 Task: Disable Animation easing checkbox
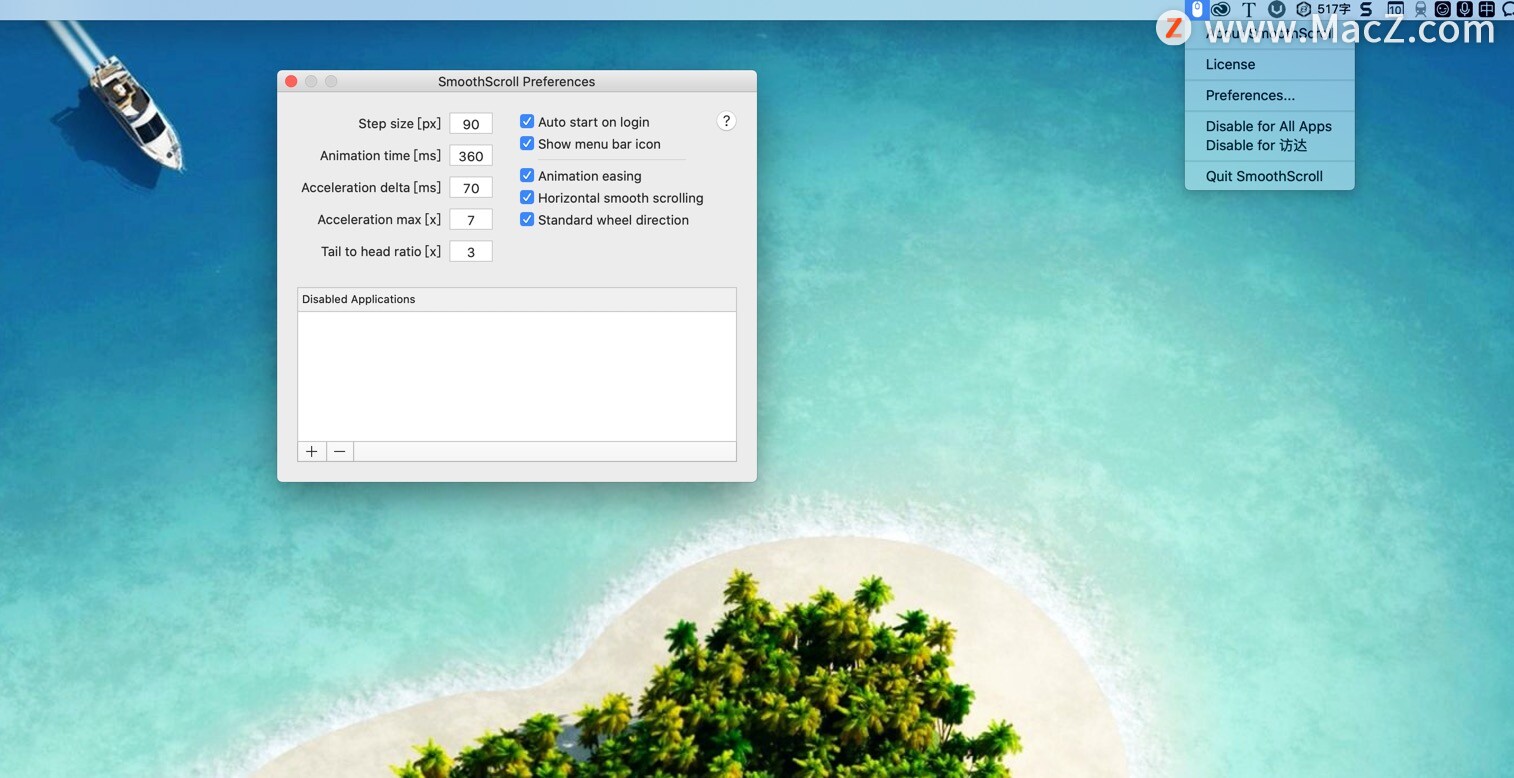coord(527,175)
